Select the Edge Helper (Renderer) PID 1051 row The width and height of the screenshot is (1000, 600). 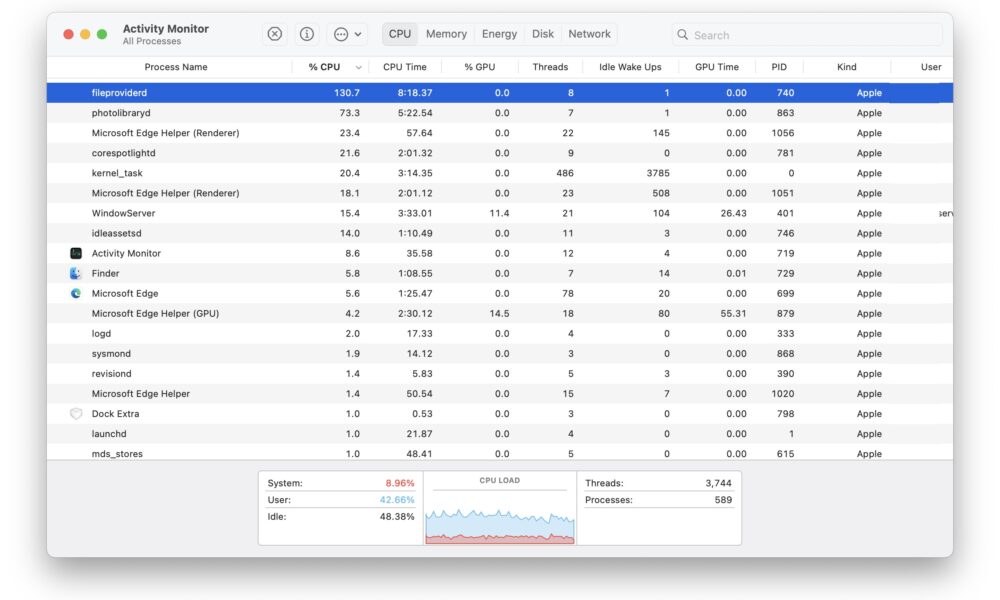click(x=499, y=193)
